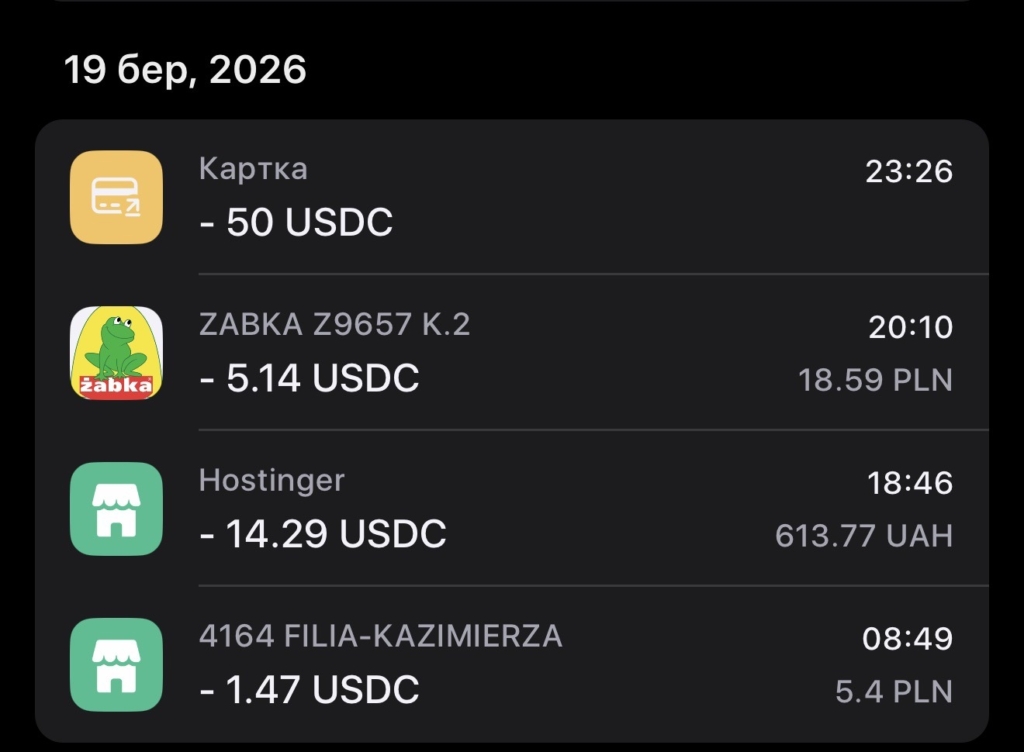Screen dimensions: 1024x752
Task: Open the Żabka merchant avatar image
Action: [x=115, y=353]
